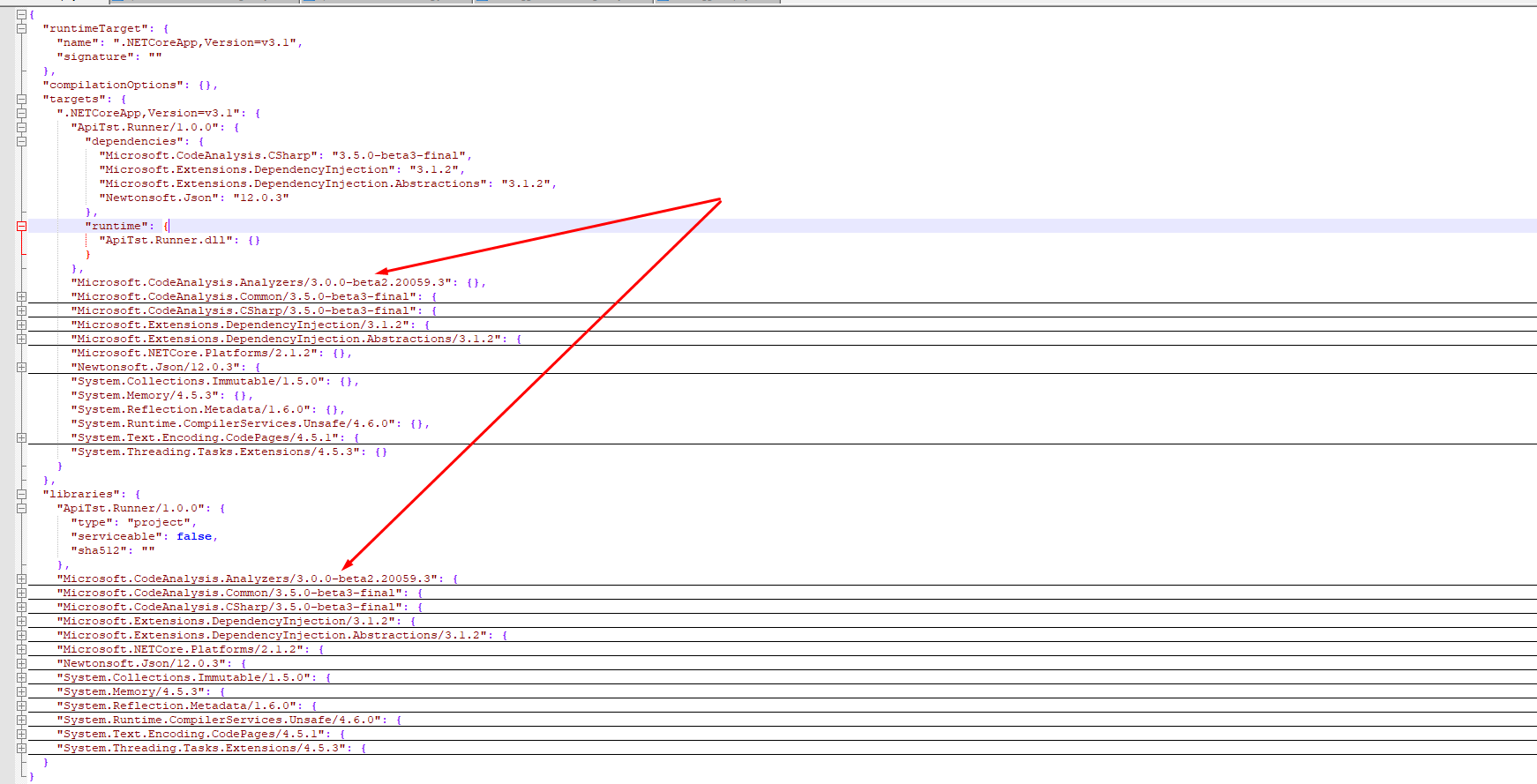Click "System.Threading.Tasks.Extensions/4.5.3": {} under targets
This screenshot has width=1537, height=784.
click(x=229, y=452)
